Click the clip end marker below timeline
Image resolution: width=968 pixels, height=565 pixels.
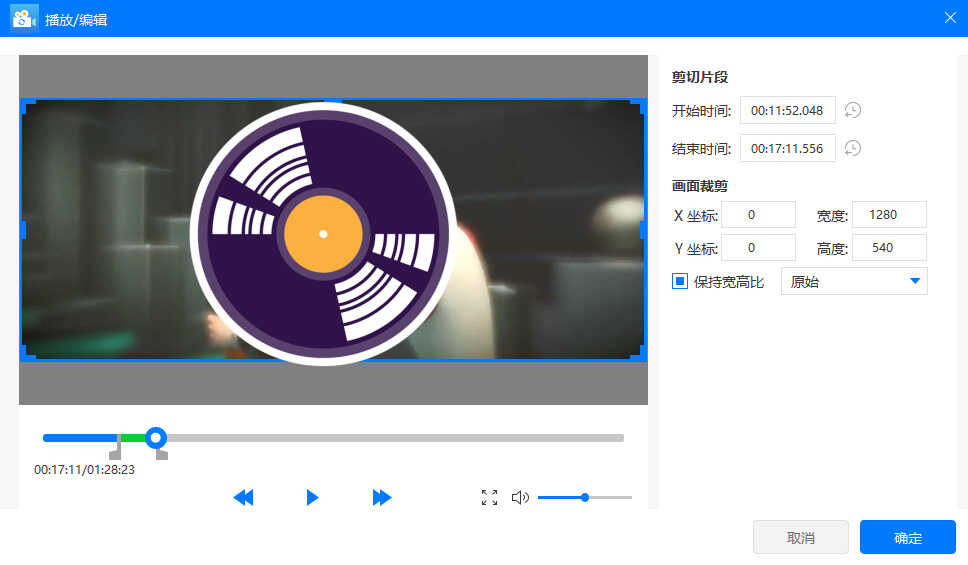[x=161, y=454]
